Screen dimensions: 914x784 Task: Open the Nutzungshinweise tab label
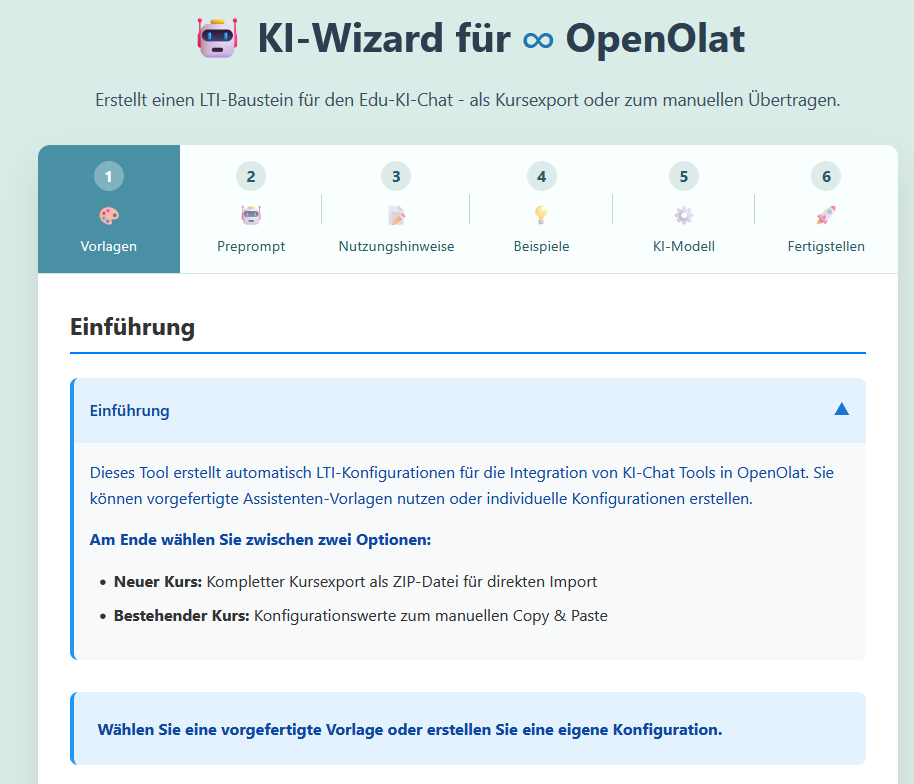tap(396, 246)
